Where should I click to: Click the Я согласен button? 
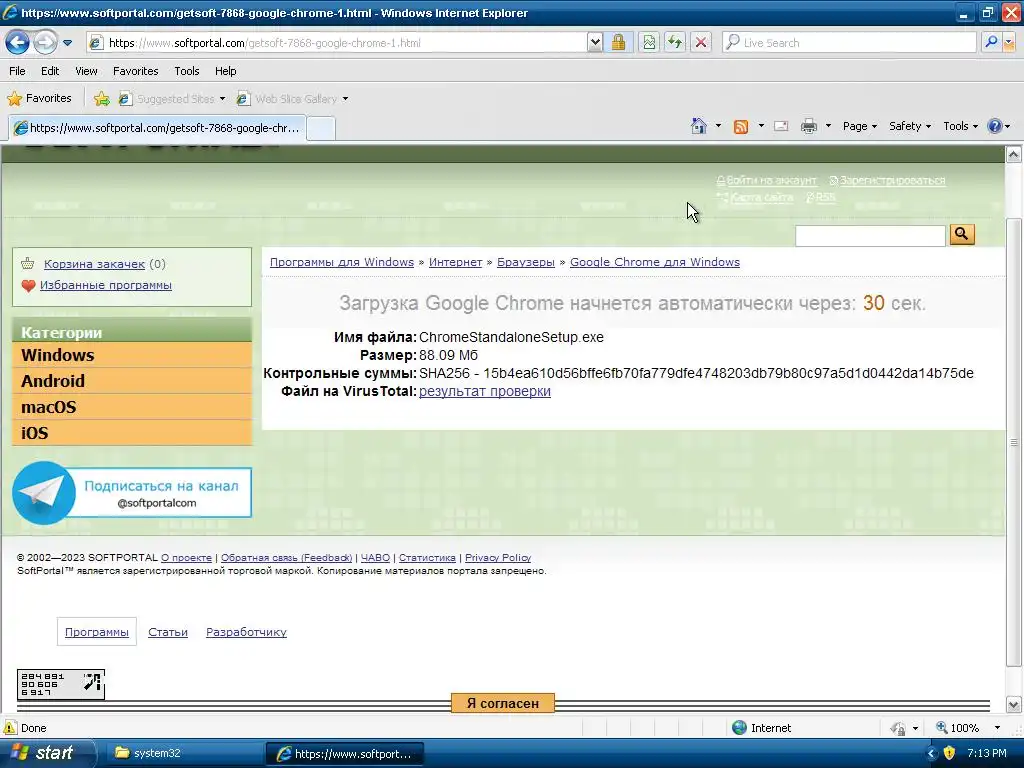click(x=503, y=703)
